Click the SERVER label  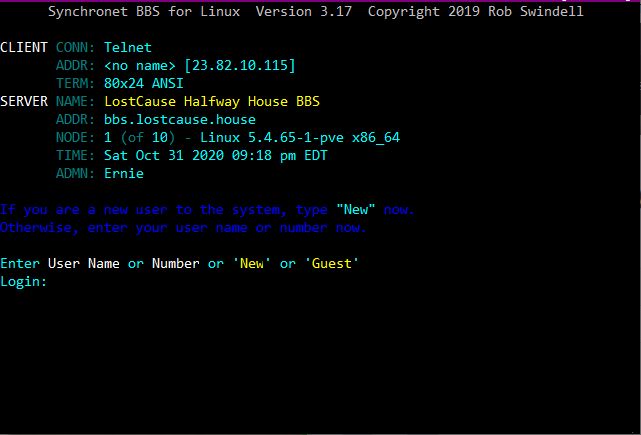pos(24,101)
